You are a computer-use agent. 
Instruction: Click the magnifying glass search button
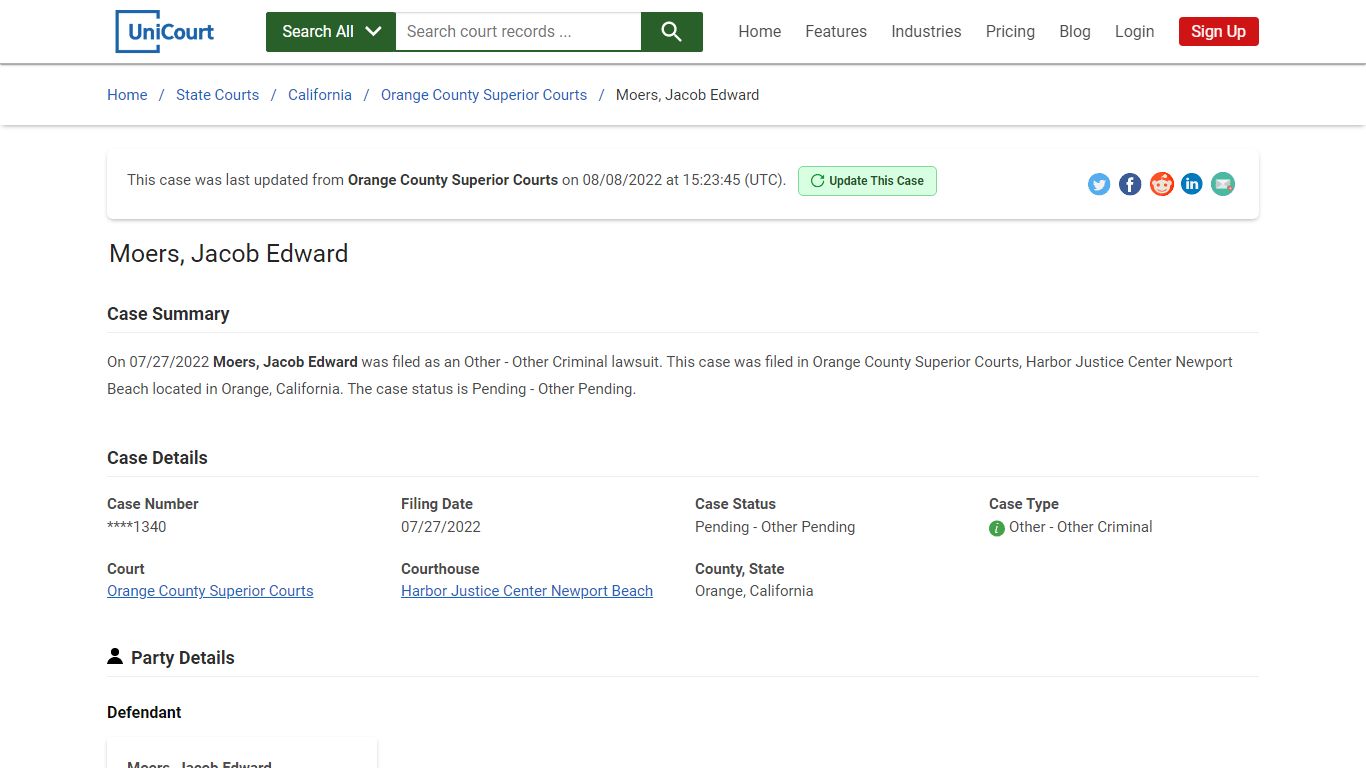[671, 32]
